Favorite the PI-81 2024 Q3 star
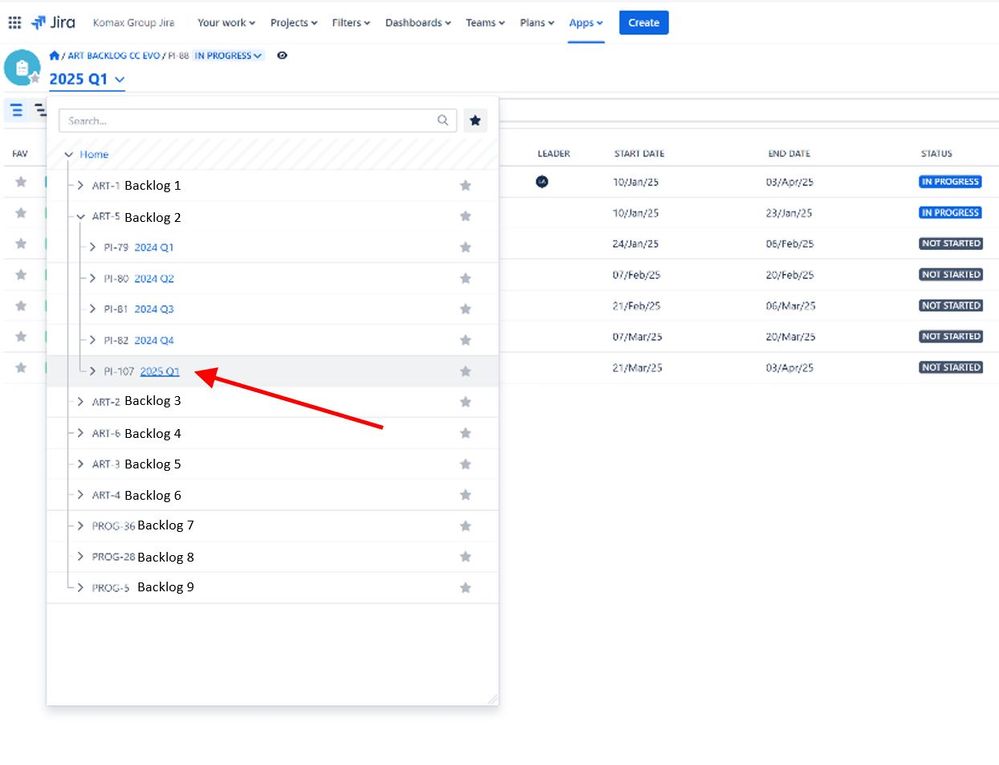The width and height of the screenshot is (999, 765). [466, 309]
